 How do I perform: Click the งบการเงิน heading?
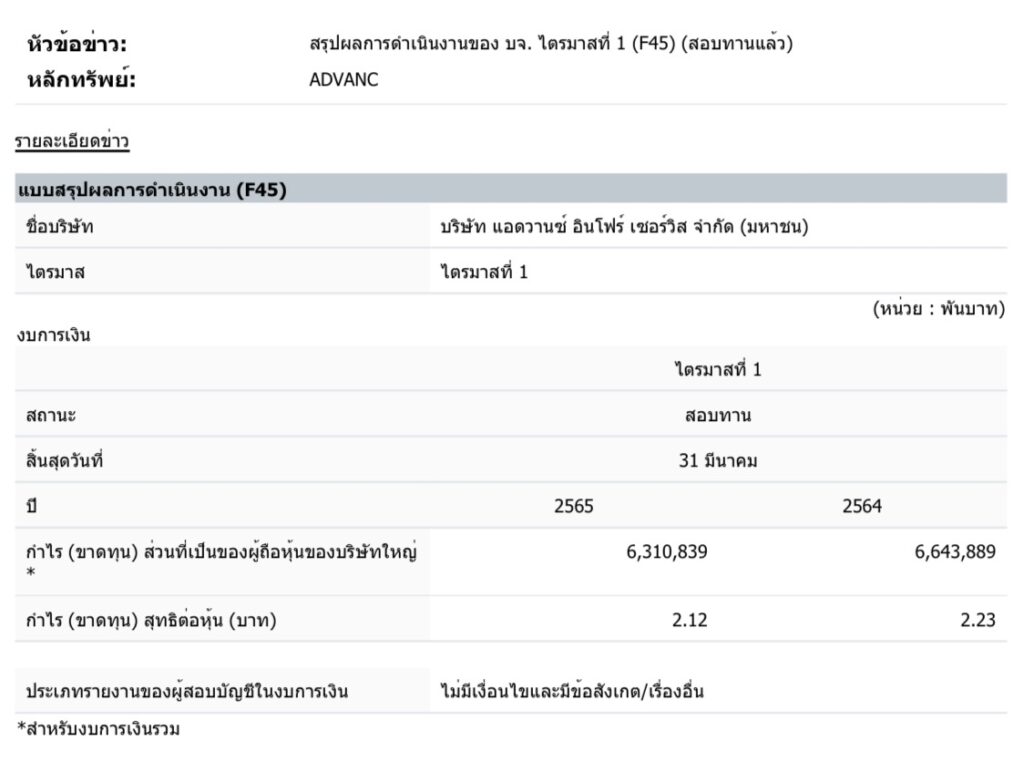(x=53, y=335)
